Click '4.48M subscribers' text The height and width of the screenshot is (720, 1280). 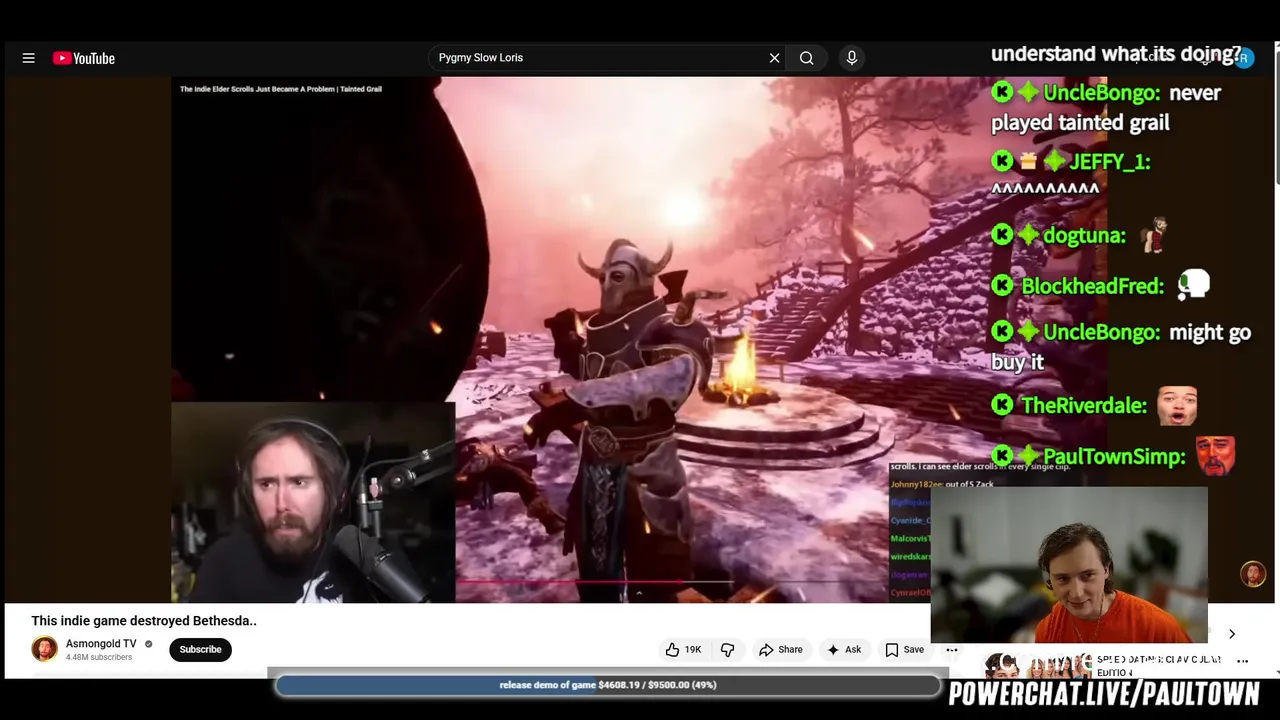pyautogui.click(x=99, y=657)
